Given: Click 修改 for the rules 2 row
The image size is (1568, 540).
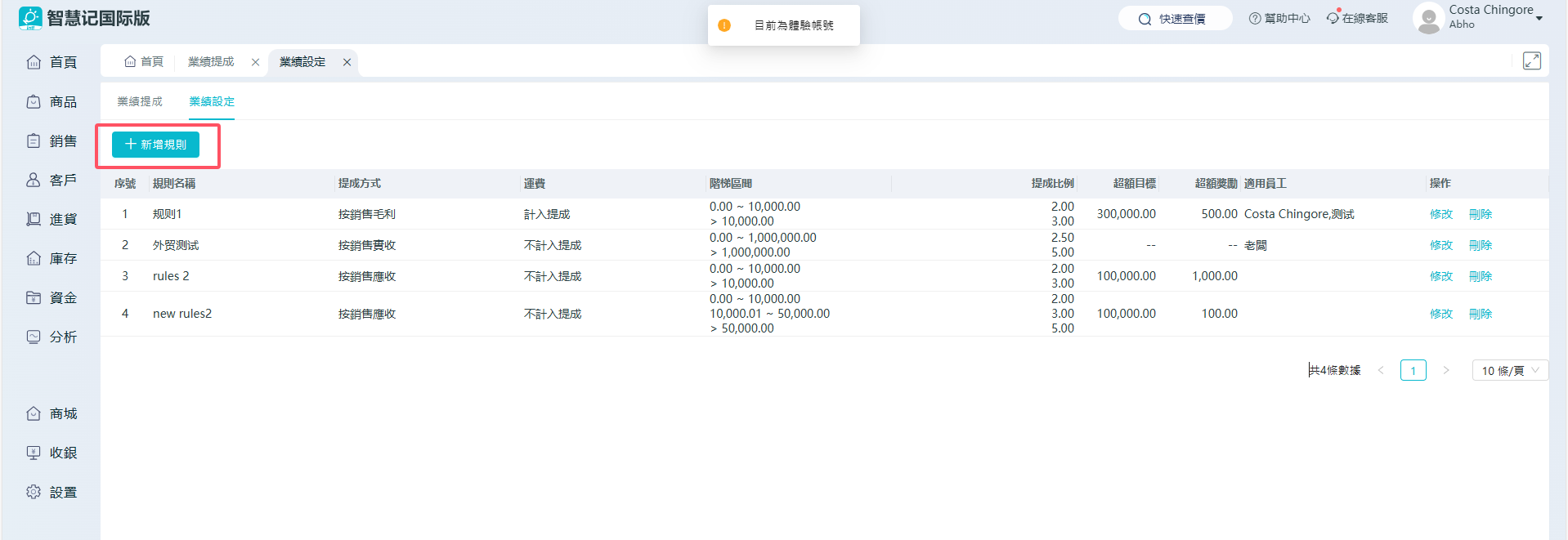Looking at the screenshot, I should [1440, 276].
